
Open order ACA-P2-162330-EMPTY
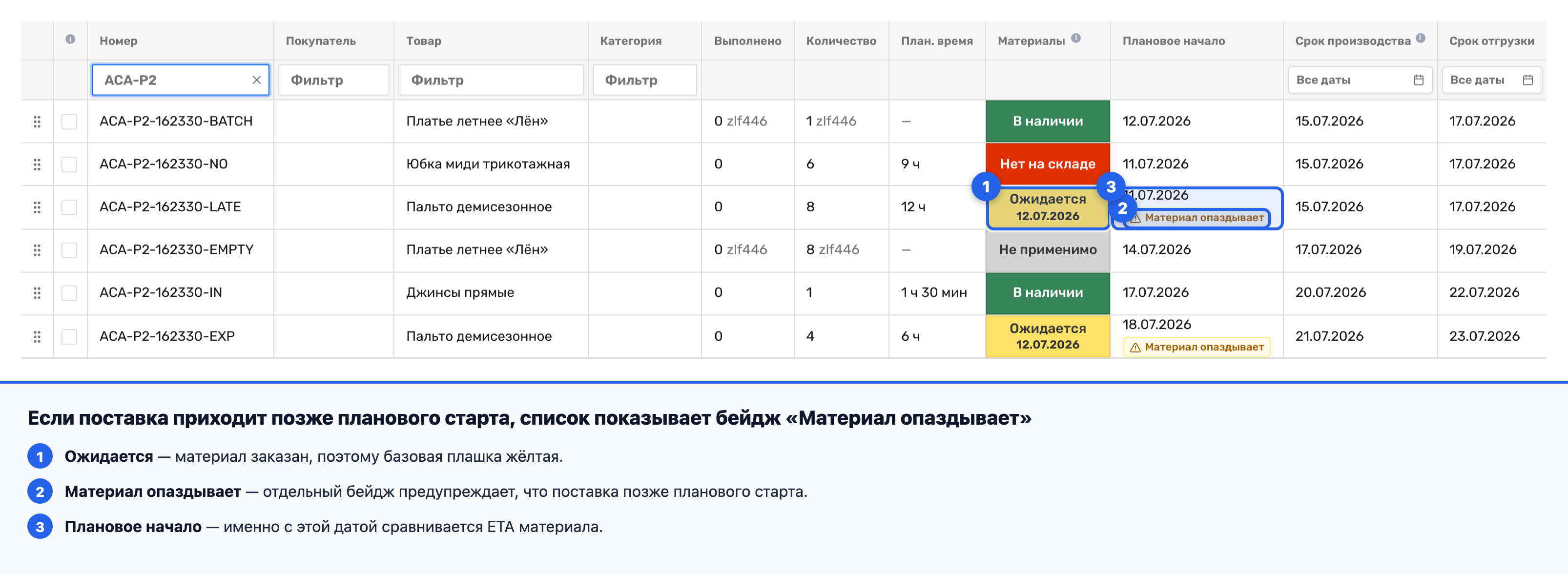[x=177, y=249]
